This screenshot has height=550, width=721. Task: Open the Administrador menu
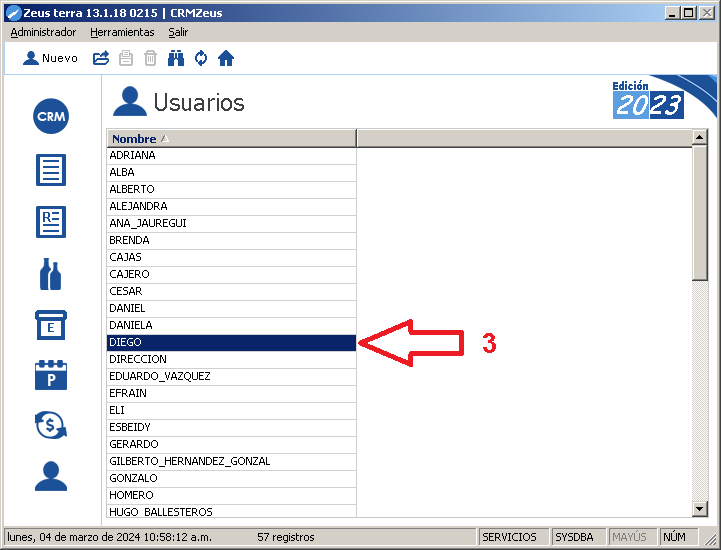(43, 32)
